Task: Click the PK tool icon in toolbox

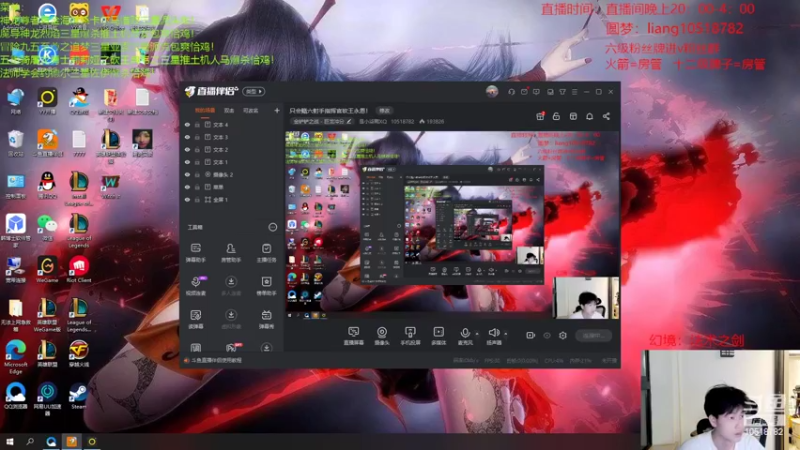Action: (x=232, y=348)
